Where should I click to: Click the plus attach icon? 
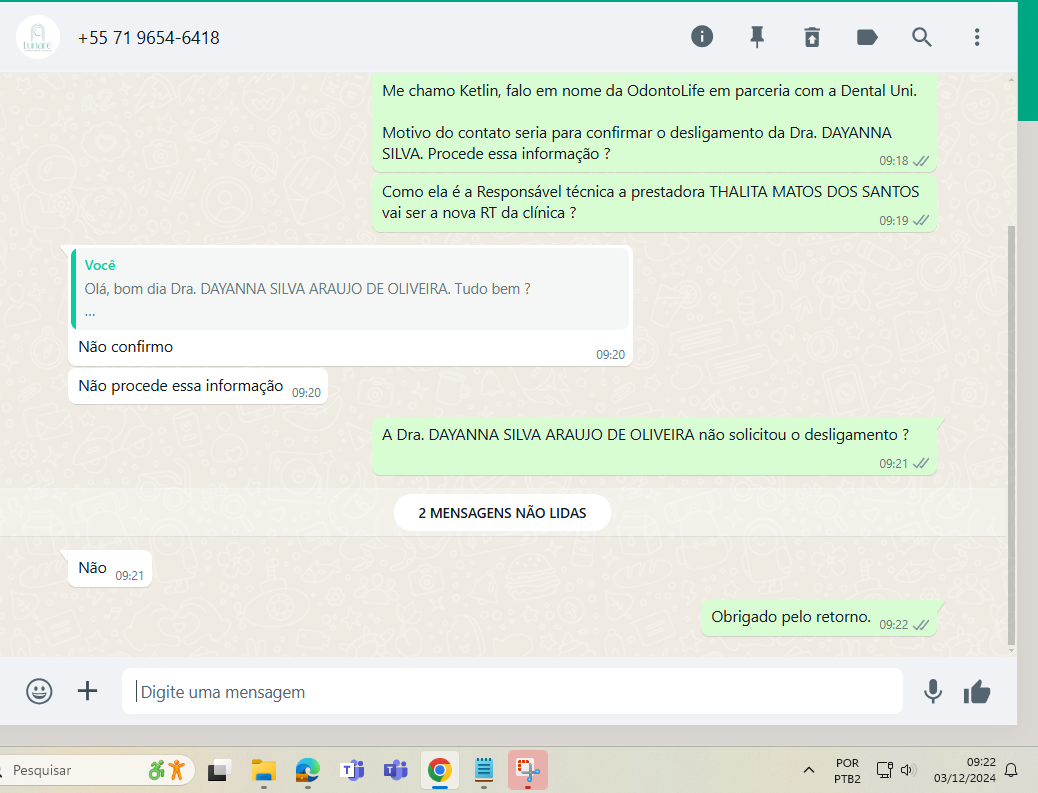(87, 691)
